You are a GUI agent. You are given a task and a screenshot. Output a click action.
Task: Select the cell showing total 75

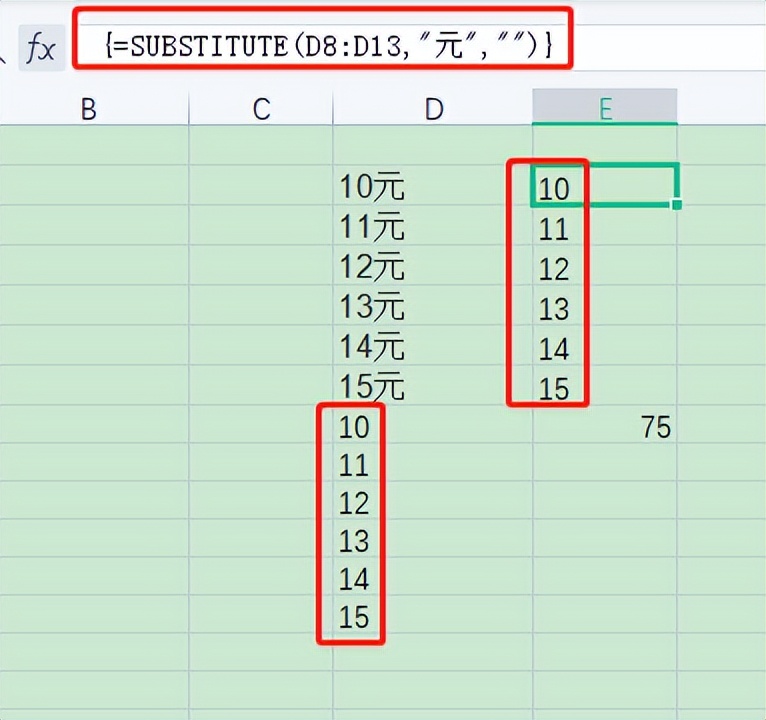click(x=605, y=424)
